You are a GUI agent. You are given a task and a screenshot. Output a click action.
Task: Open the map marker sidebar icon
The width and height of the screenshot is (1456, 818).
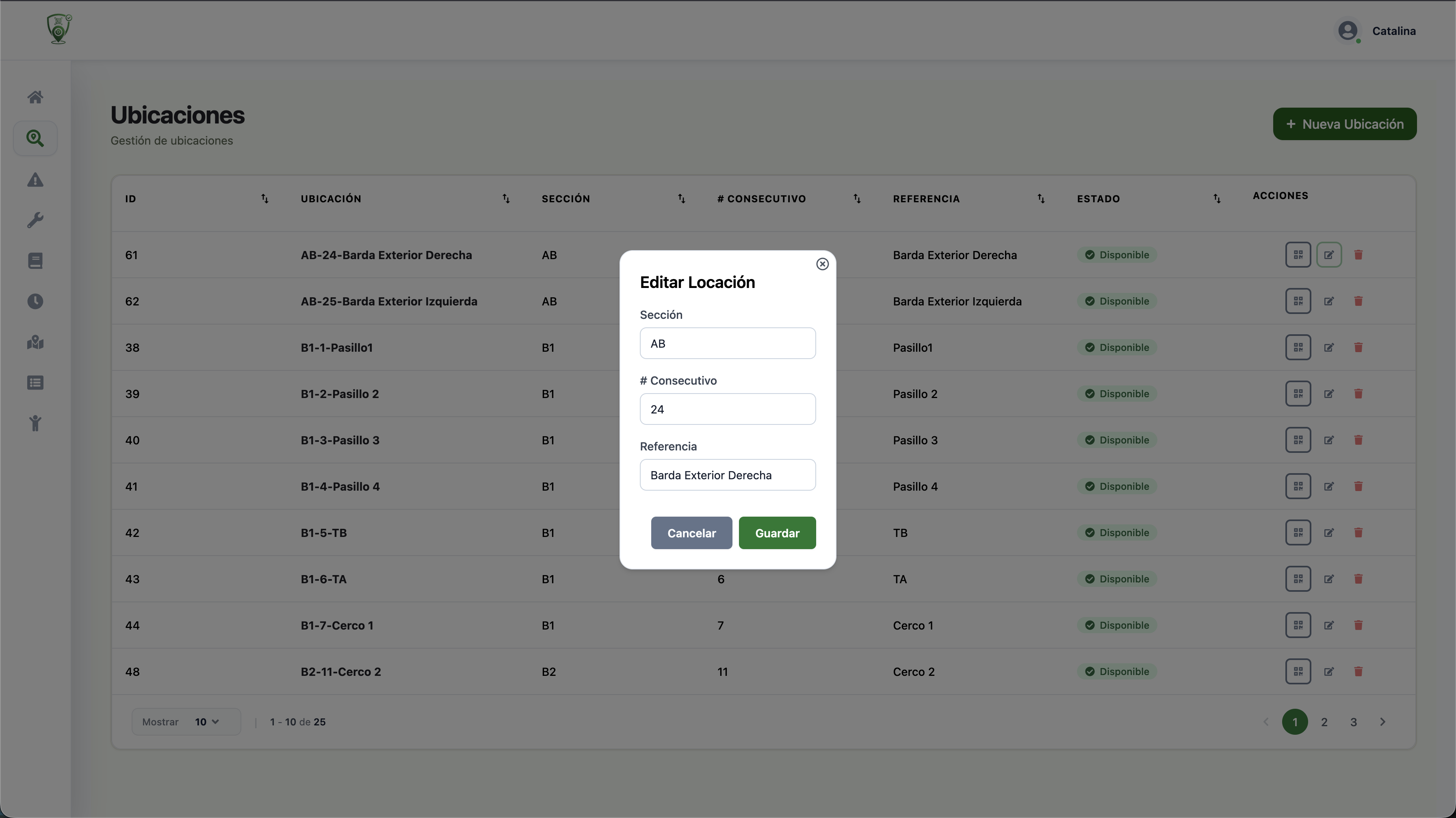35,342
